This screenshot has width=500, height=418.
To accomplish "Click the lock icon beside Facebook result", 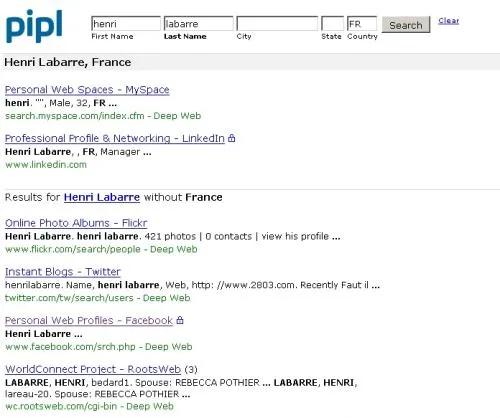I will [x=180, y=320].
